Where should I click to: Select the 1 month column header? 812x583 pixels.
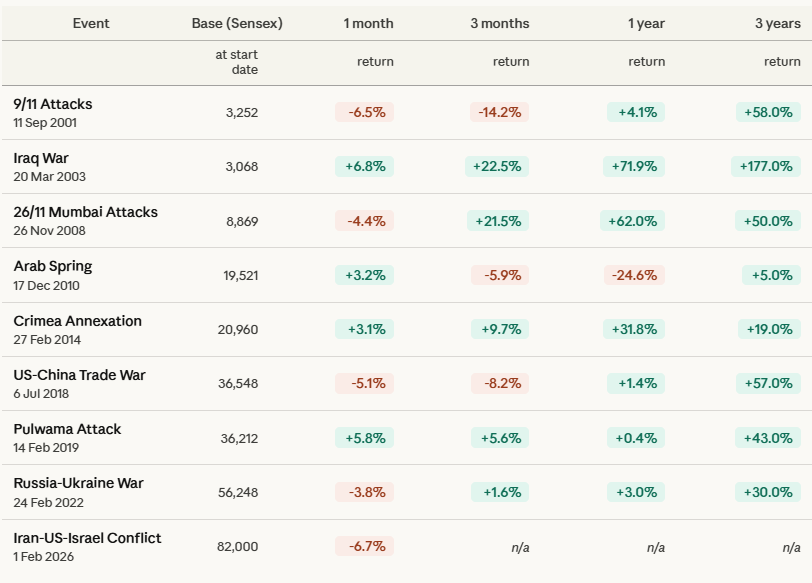coord(368,23)
